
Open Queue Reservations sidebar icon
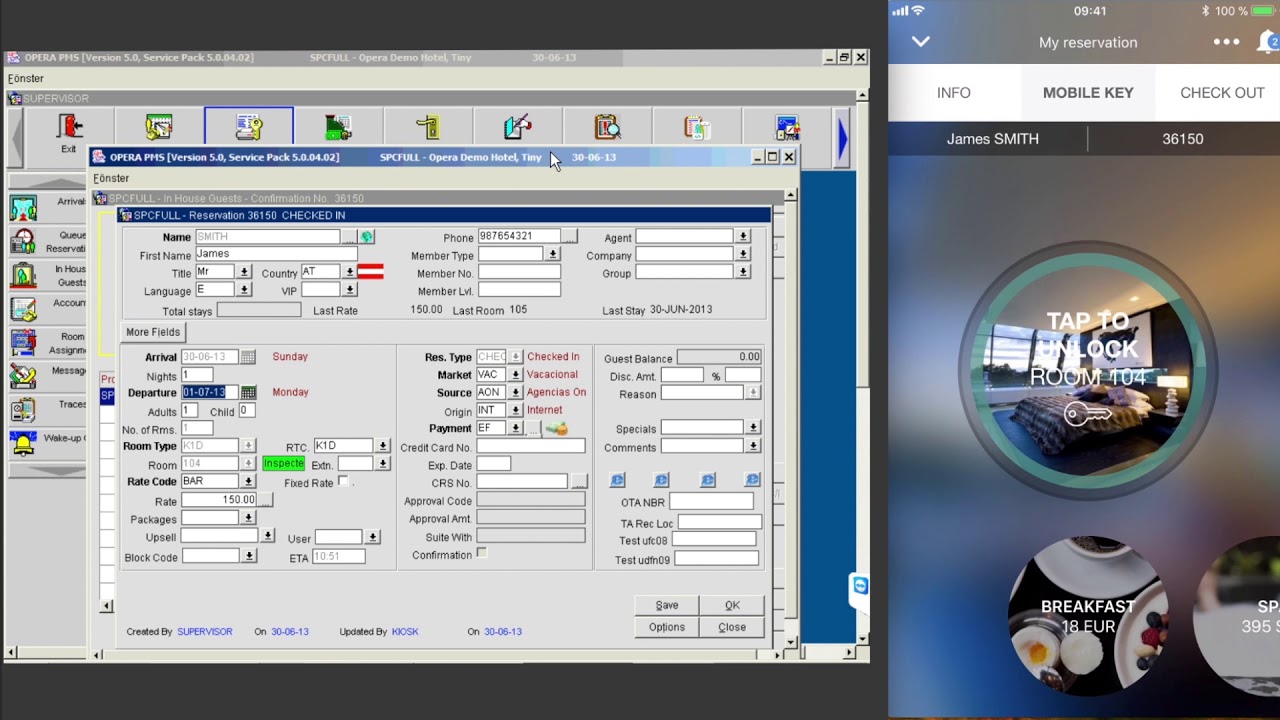tap(23, 242)
